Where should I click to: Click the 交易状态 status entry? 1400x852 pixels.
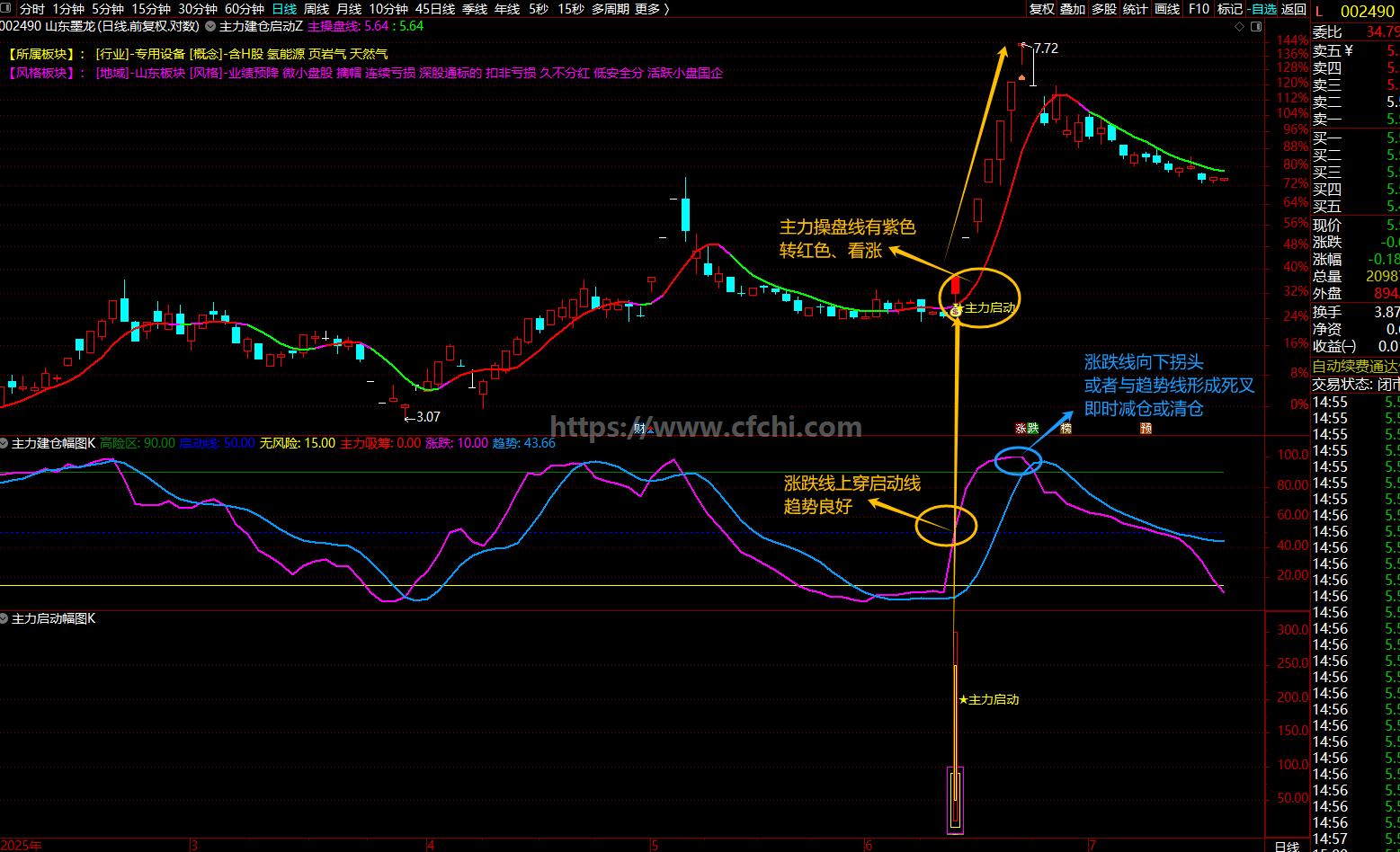point(1356,384)
